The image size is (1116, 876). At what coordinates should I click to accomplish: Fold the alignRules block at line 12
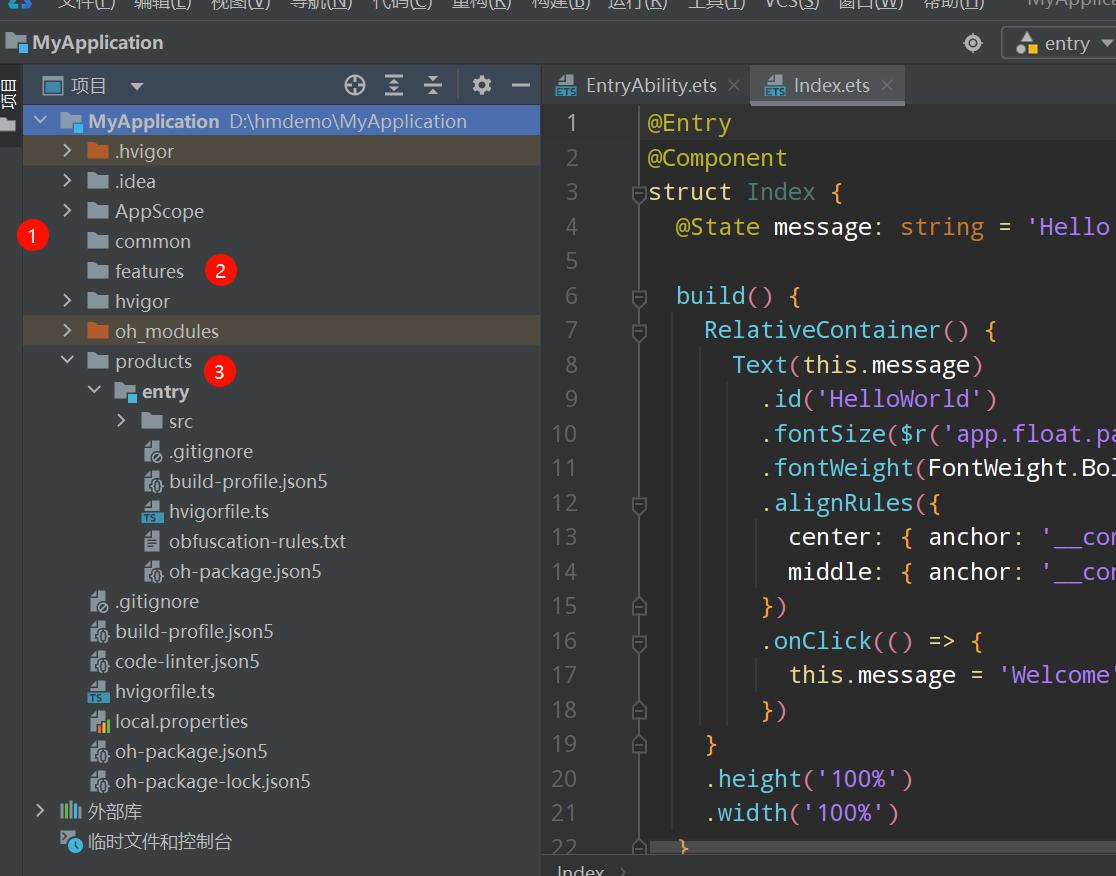[638, 505]
